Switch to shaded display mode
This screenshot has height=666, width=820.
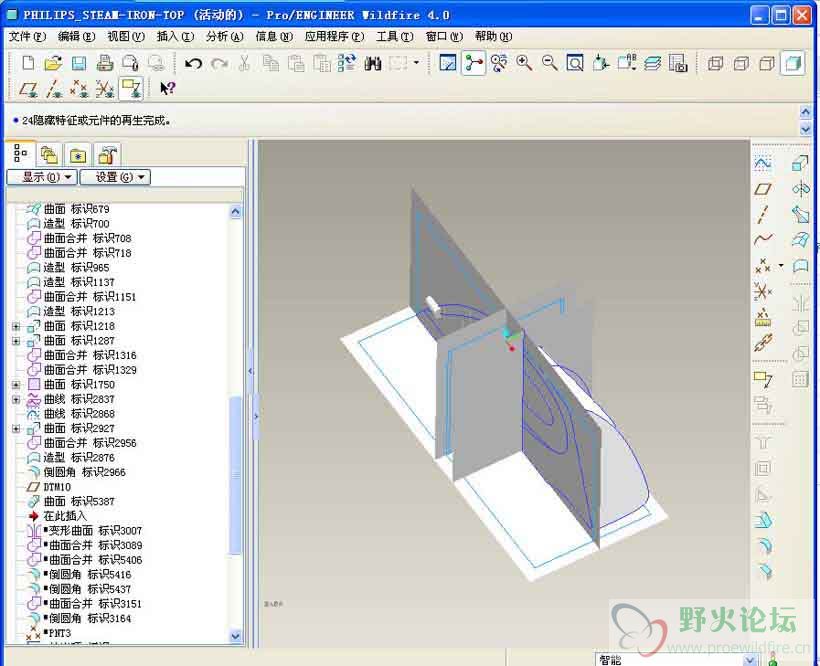[x=793, y=63]
